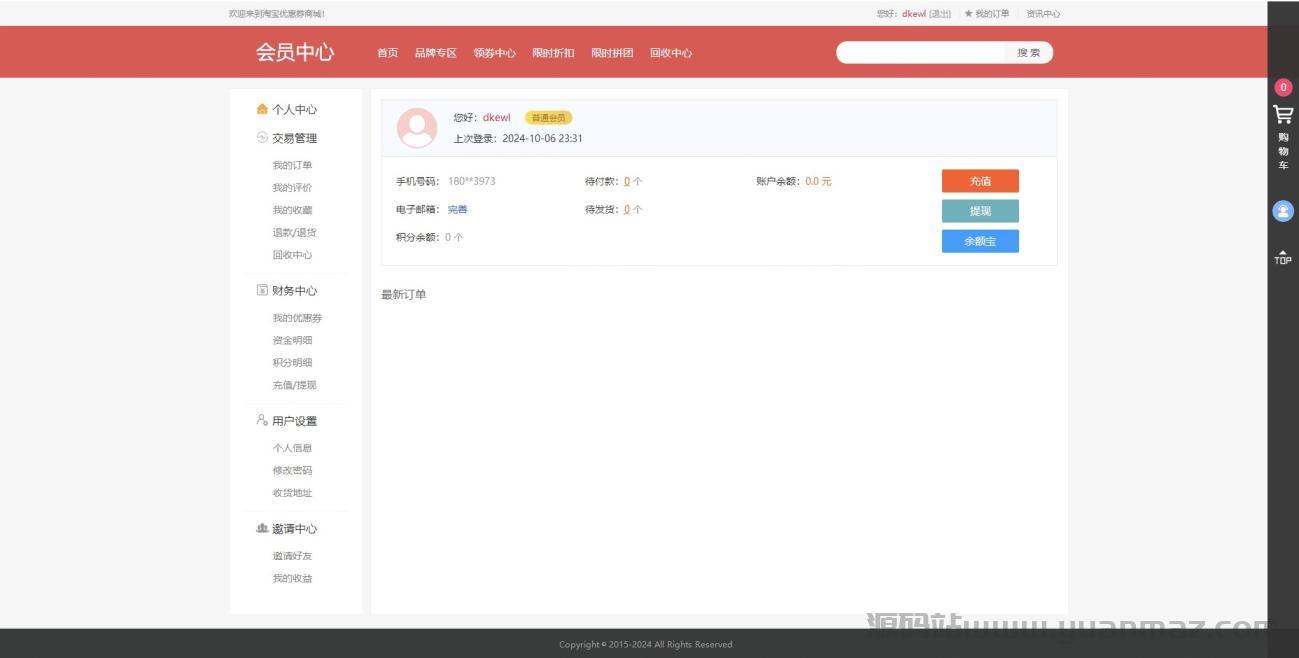
Task: Click the TOP back-to-top icon
Action: (x=1282, y=257)
